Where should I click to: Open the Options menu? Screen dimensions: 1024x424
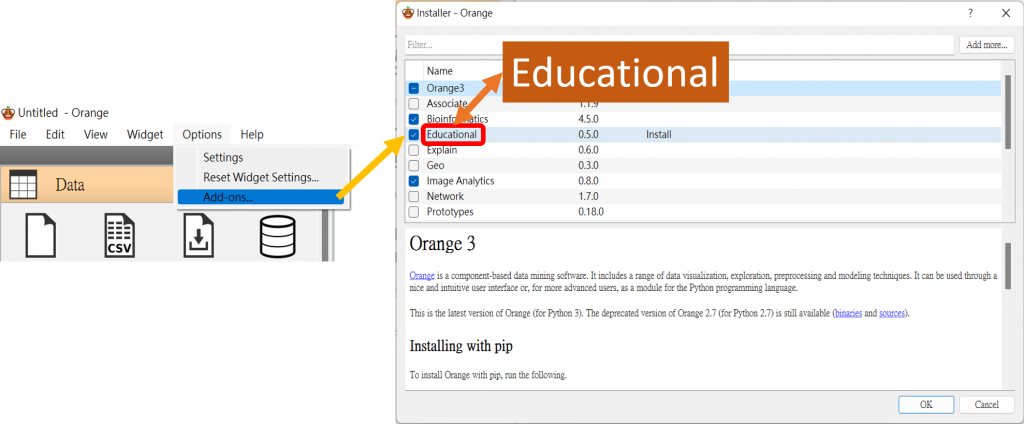pos(202,135)
